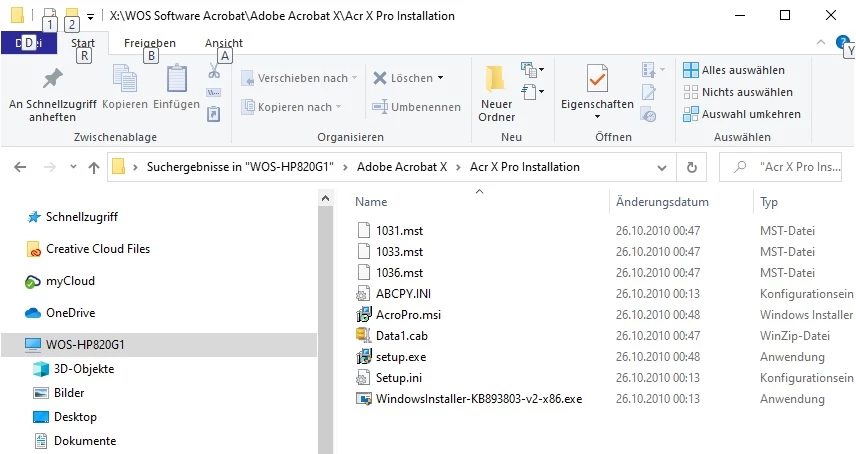
Task: Click the setup.exe application icon
Action: (x=364, y=356)
